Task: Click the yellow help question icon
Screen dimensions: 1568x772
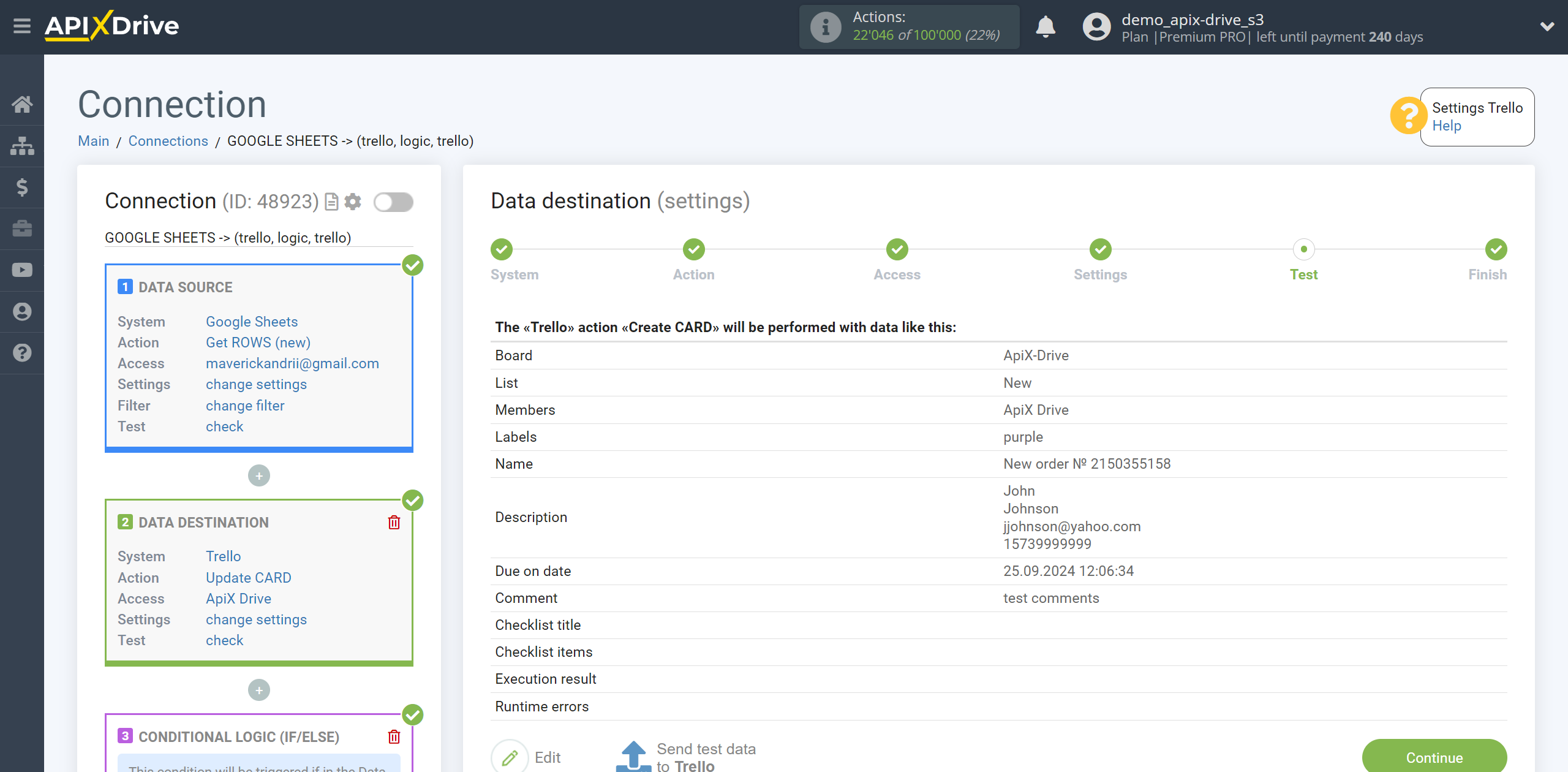Action: pos(1408,116)
